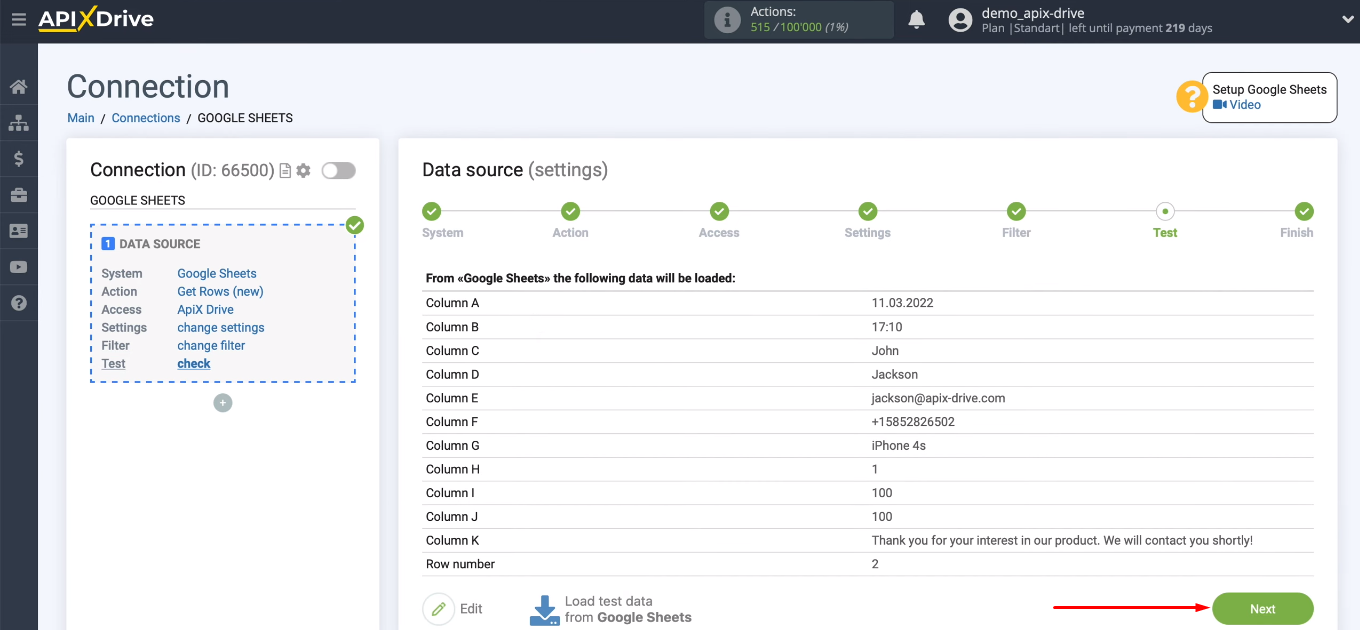Viewport: 1360px width, 630px height.
Task: Click the copy document icon beside ID
Action: click(x=285, y=171)
